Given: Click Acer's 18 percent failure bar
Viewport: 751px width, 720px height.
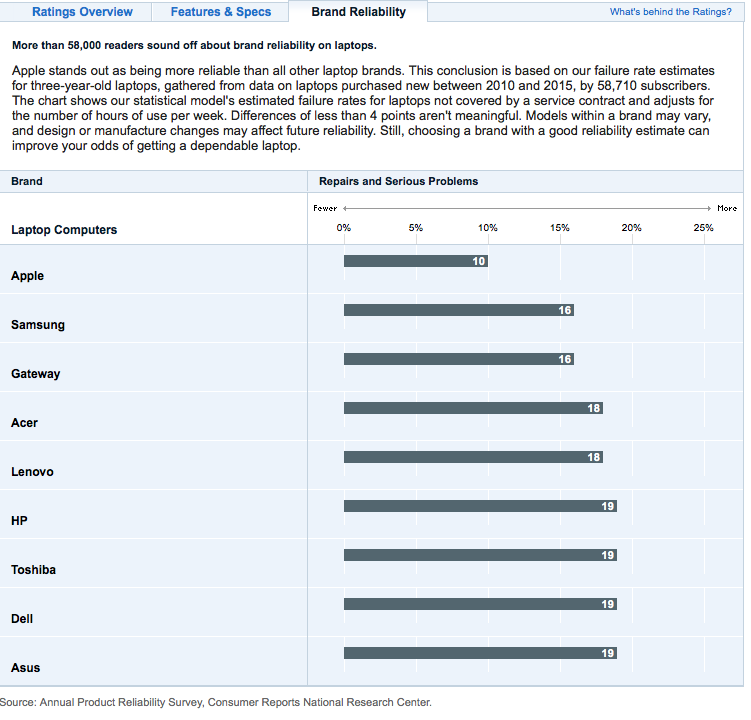Looking at the screenshot, I should coord(473,408).
